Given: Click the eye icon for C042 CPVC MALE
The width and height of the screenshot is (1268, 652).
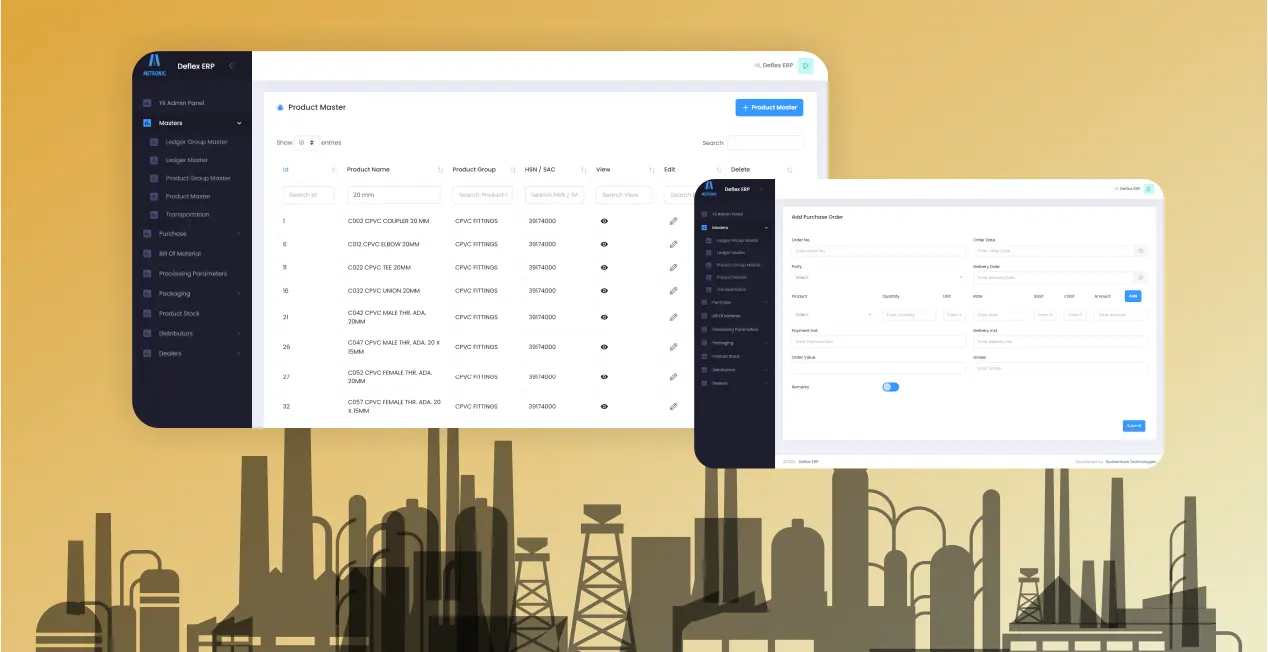Looking at the screenshot, I should pos(604,317).
